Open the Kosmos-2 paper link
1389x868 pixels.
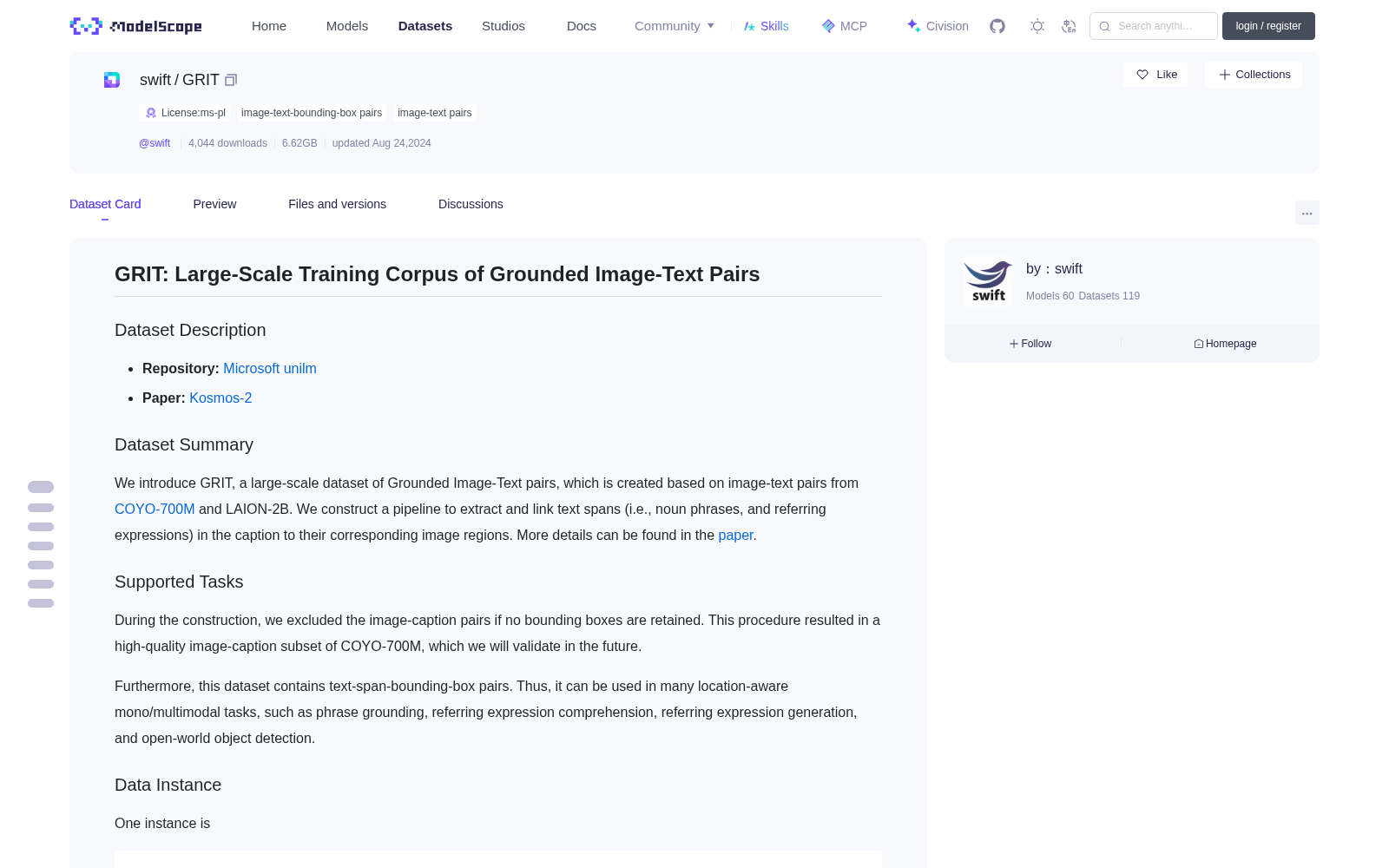(221, 398)
